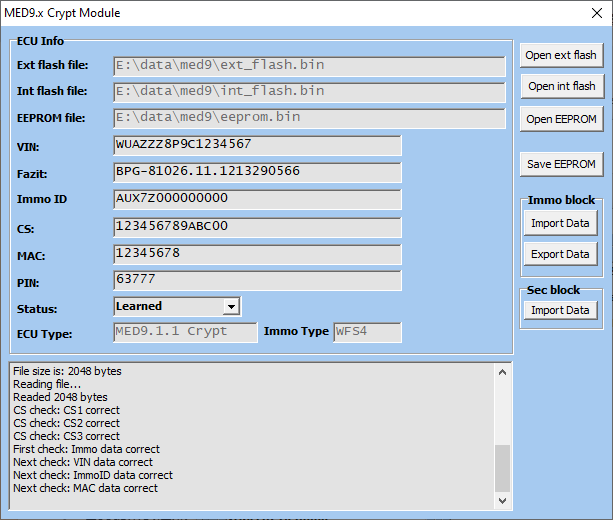Click the ECU Type field
Screen dimensions: 613x520
[184, 331]
